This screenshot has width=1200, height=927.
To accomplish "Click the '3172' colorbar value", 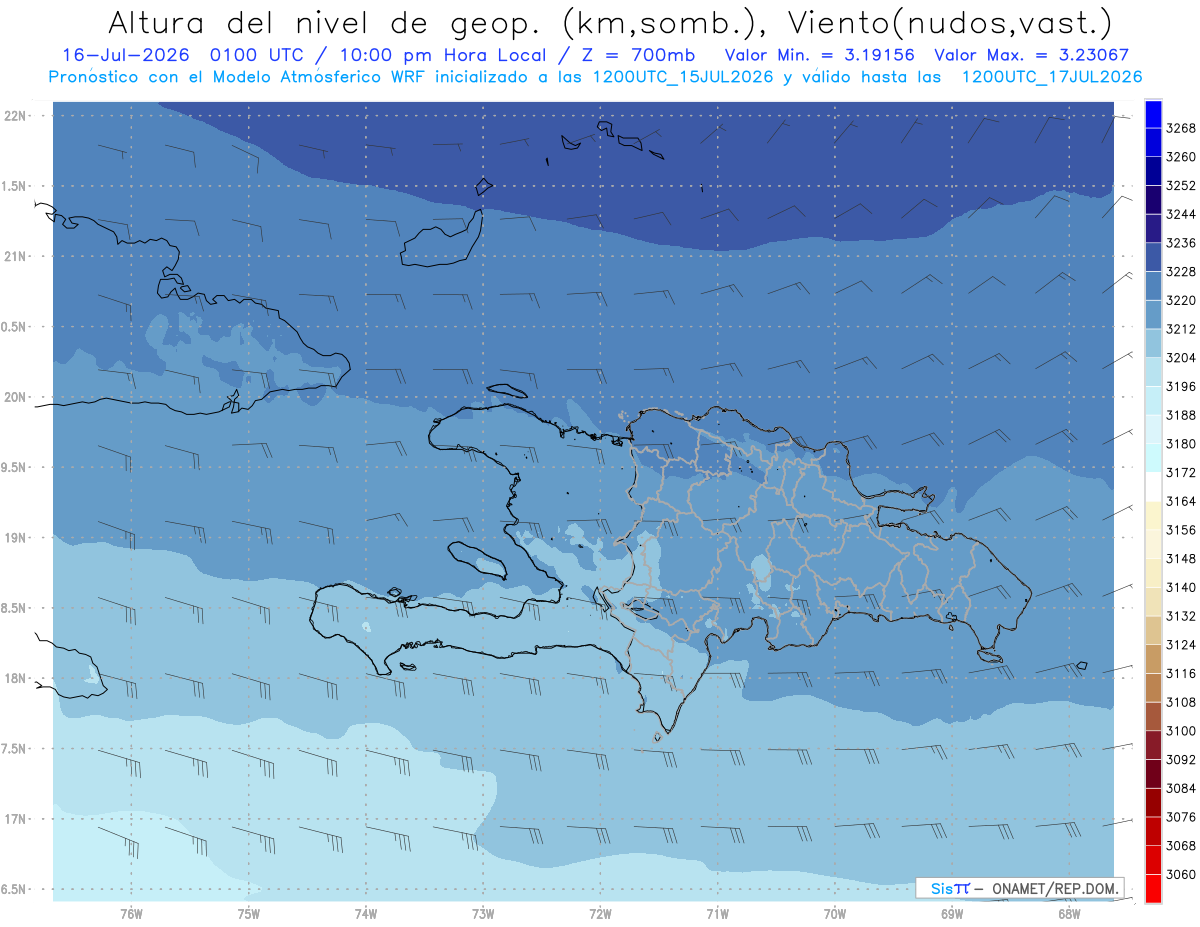I will pyautogui.click(x=1181, y=472).
